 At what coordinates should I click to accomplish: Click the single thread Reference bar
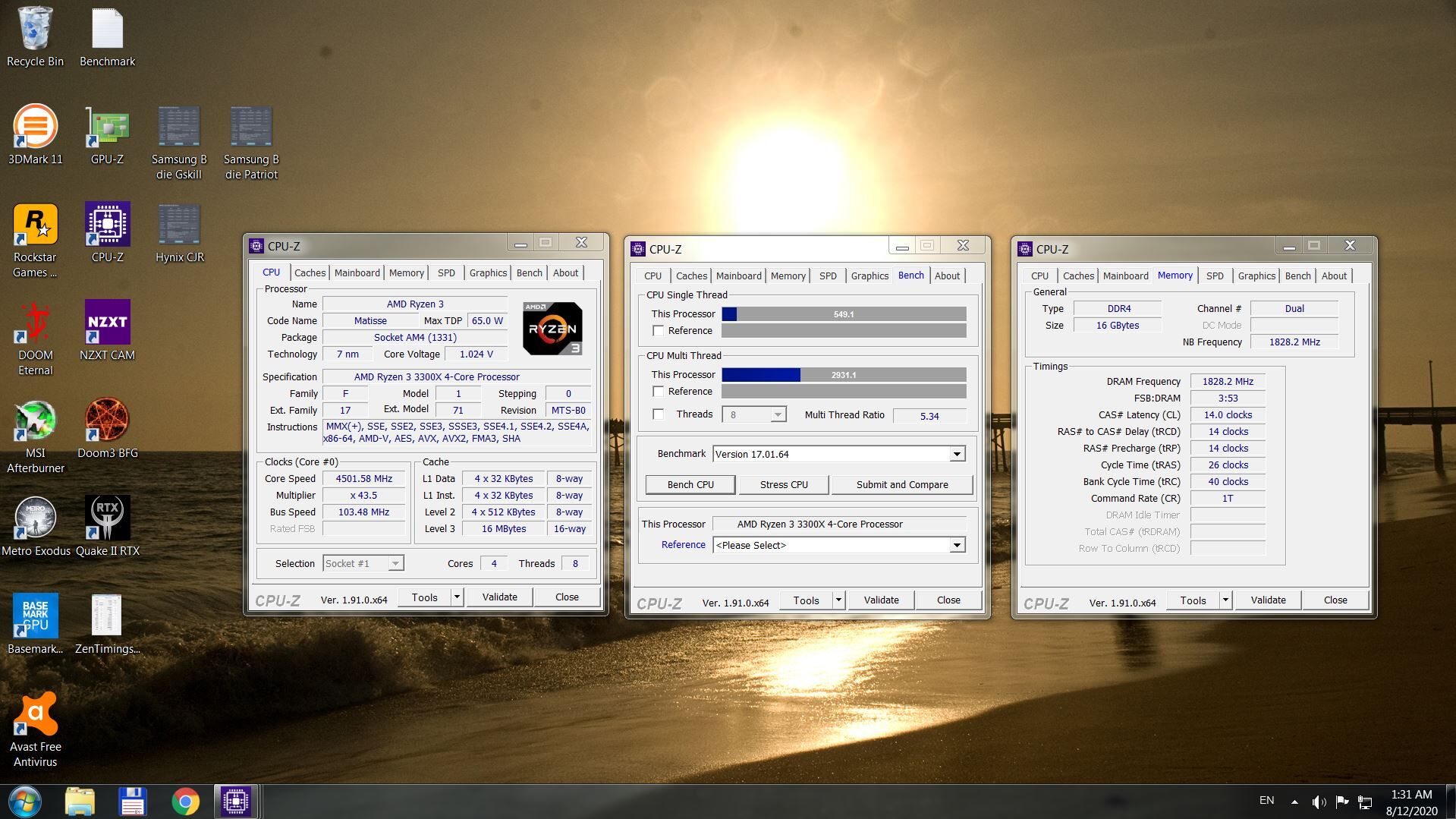(844, 331)
